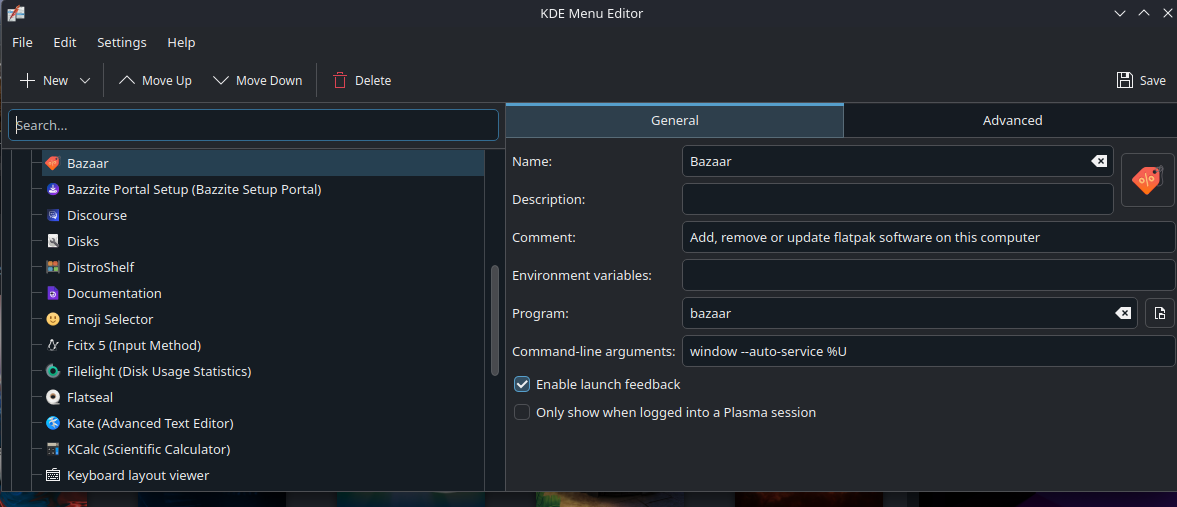The image size is (1177, 507).
Task: Click the Disks app icon
Action: pyautogui.click(x=53, y=241)
